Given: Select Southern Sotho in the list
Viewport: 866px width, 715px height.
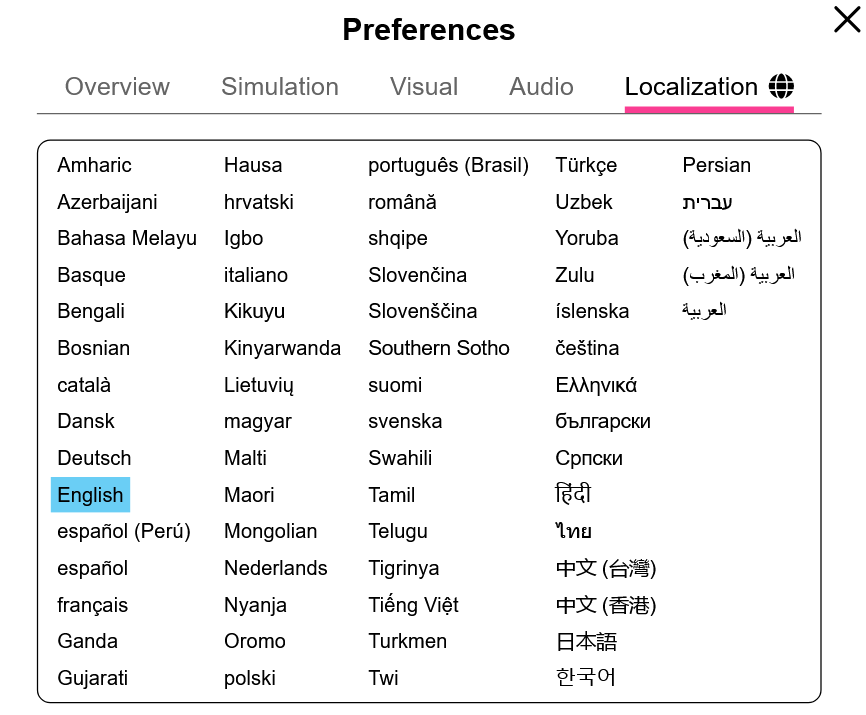Looking at the screenshot, I should pyautogui.click(x=439, y=348).
